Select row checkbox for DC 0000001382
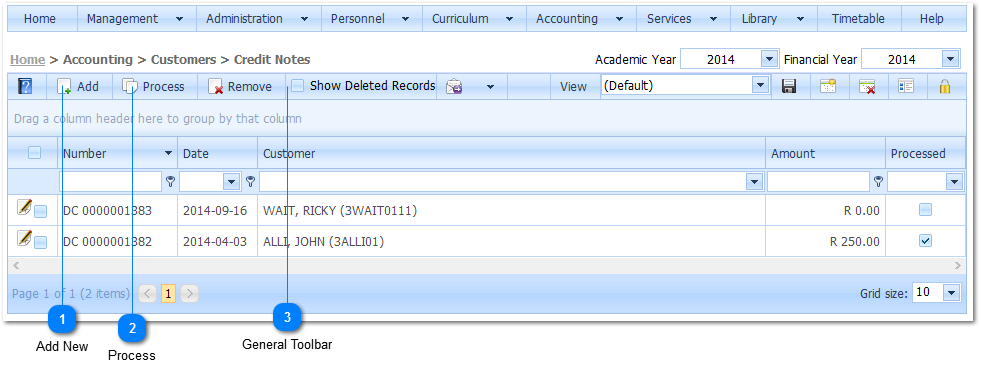This screenshot has width=981, height=379. [40, 243]
